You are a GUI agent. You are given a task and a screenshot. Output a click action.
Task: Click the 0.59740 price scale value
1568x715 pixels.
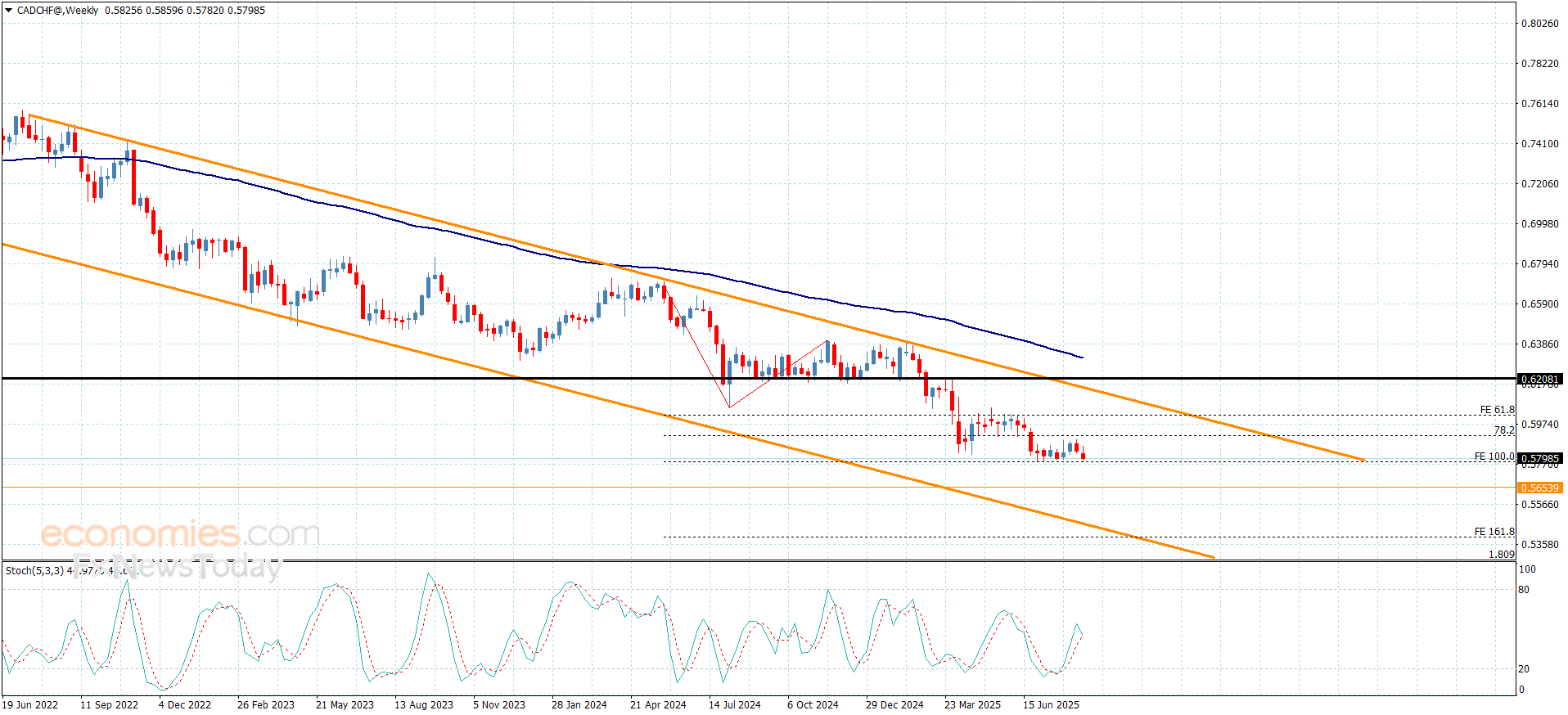[1539, 425]
